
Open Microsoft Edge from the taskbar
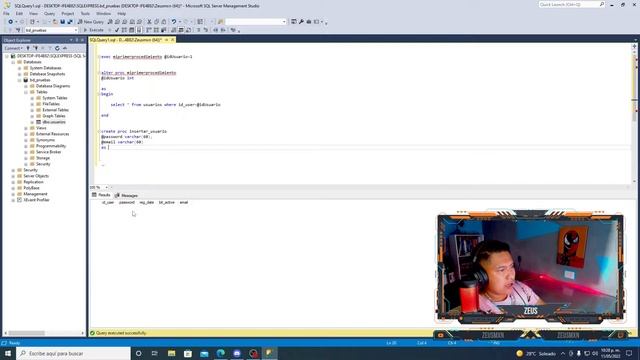[x=220, y=353]
